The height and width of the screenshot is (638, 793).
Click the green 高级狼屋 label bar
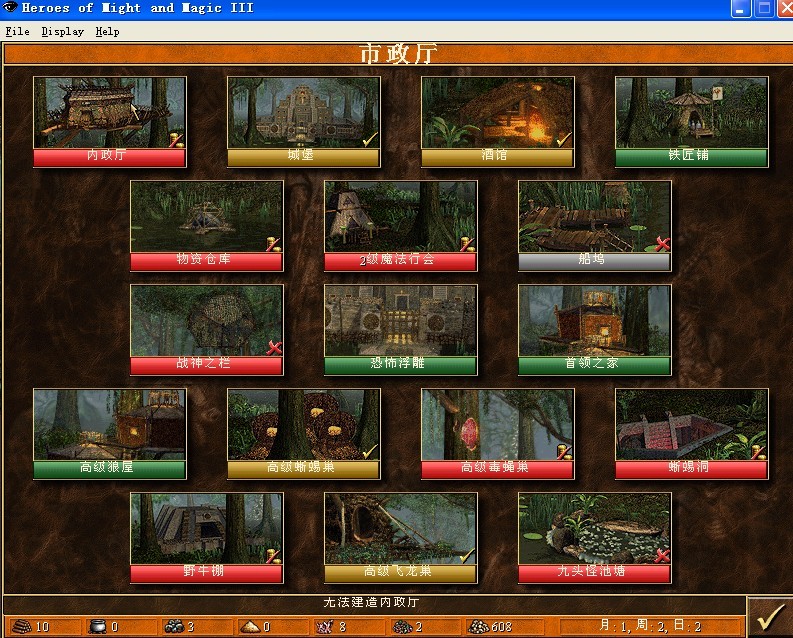coord(110,469)
